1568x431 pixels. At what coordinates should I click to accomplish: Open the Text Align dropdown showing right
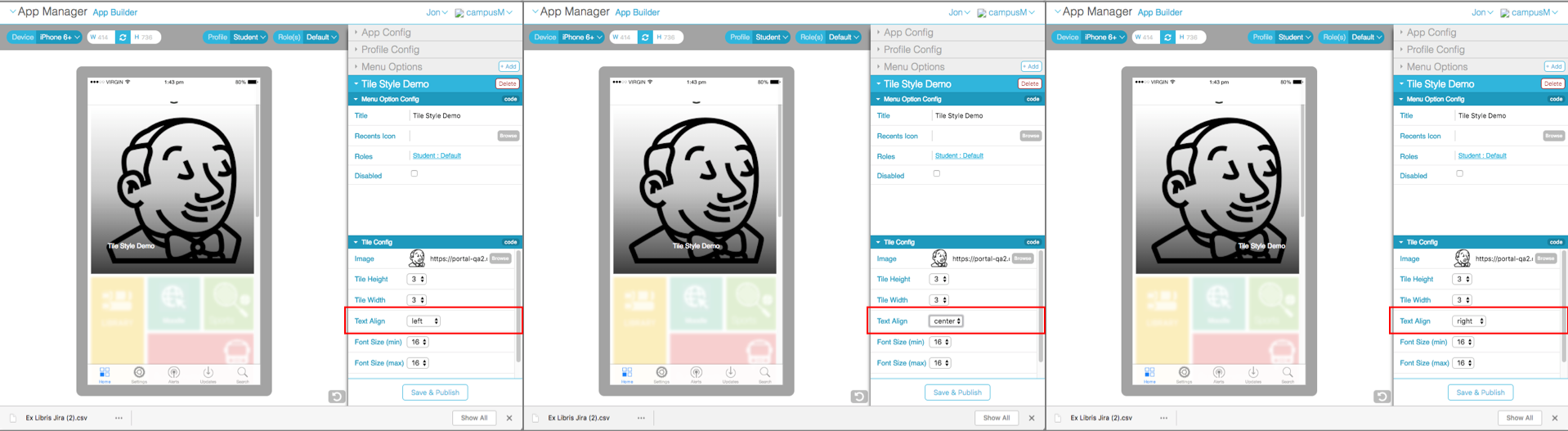(x=1469, y=321)
